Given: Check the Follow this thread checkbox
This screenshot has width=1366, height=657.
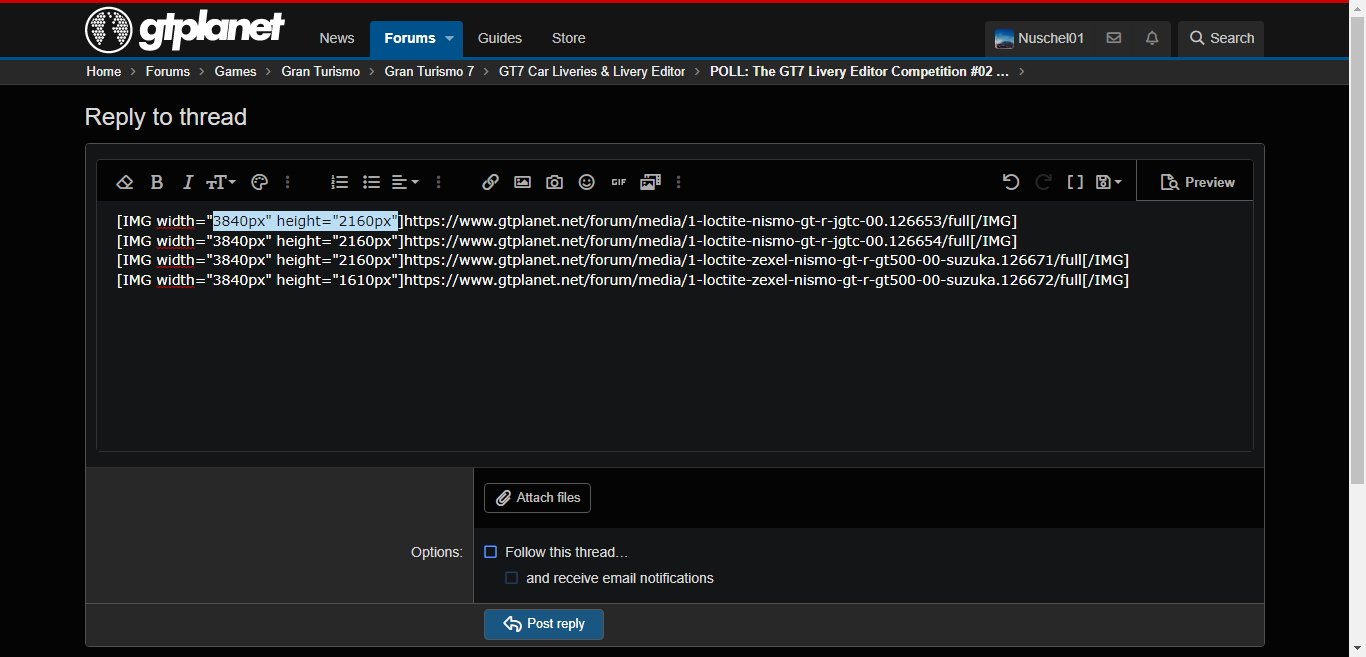Looking at the screenshot, I should (x=490, y=552).
